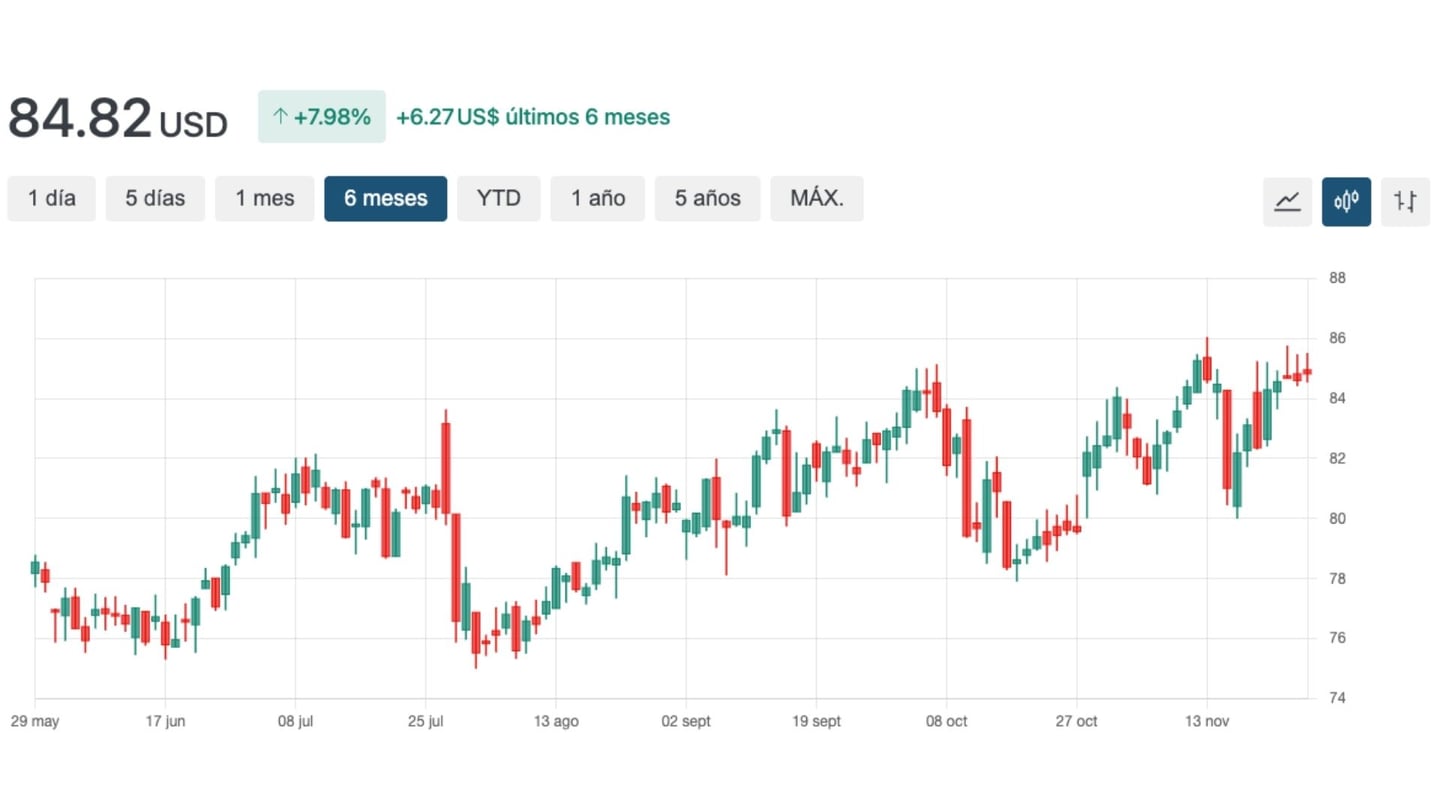1440x810 pixels.
Task: Click the 88 label on price axis
Action: pos(1337,278)
